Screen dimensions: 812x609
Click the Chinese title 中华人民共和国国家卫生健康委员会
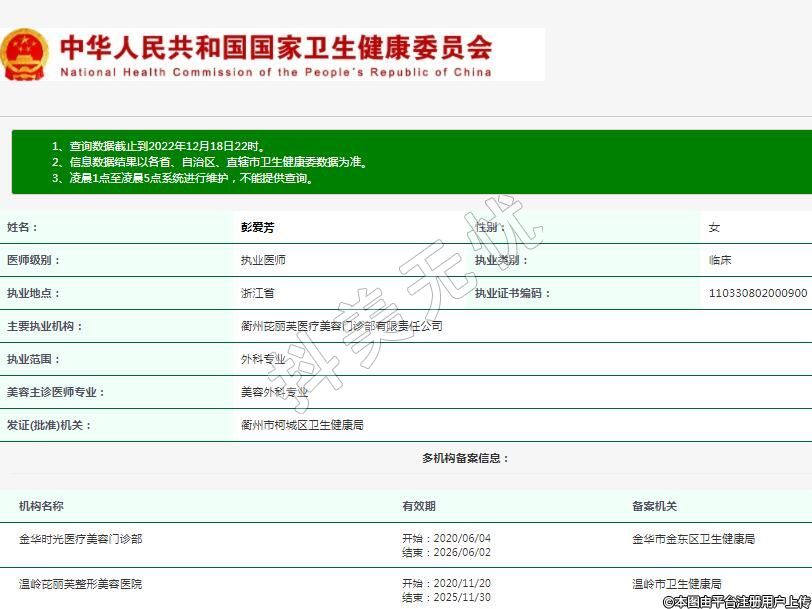coord(275,47)
